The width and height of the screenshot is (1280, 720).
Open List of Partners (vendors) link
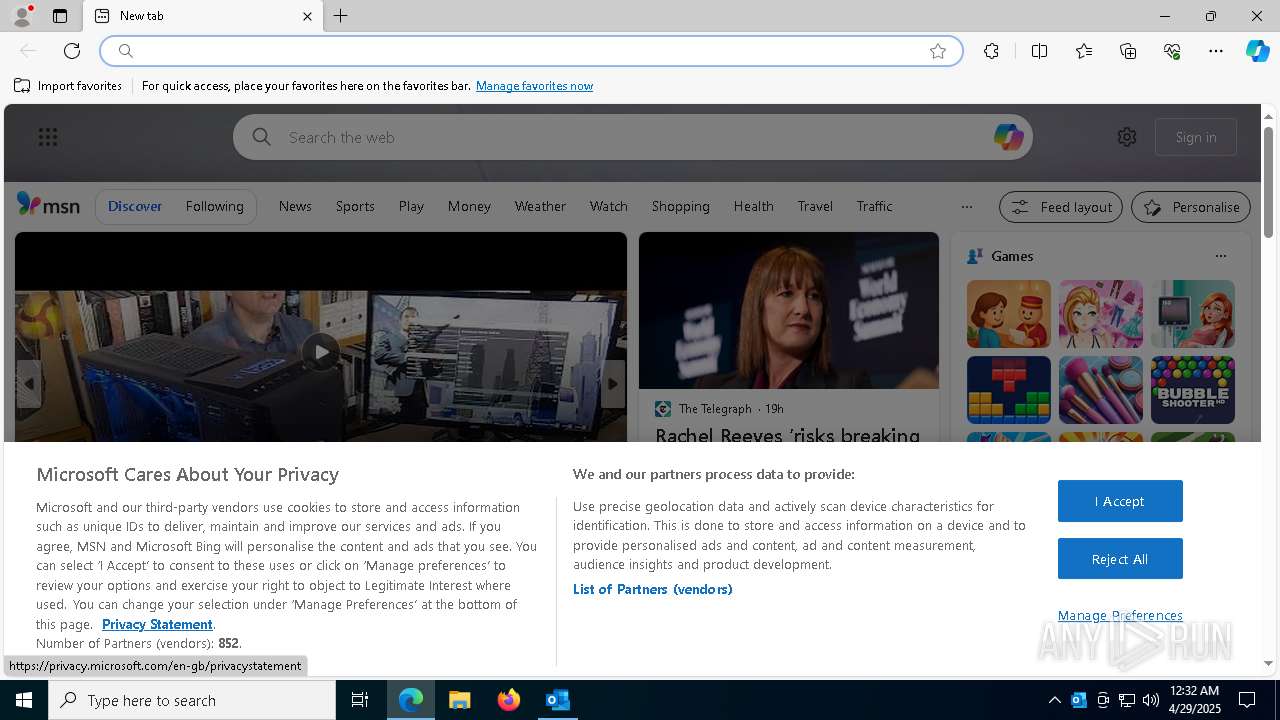[652, 589]
